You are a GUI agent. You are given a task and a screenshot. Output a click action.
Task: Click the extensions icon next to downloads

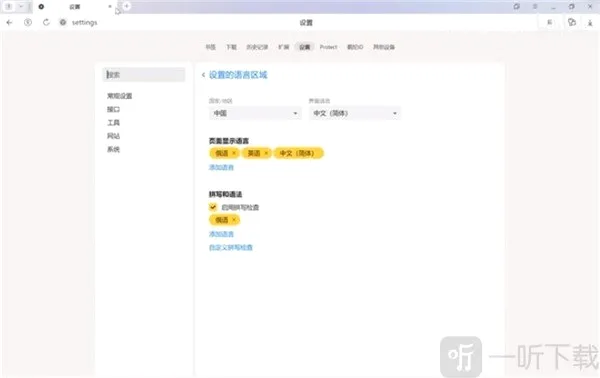pyautogui.click(x=572, y=23)
